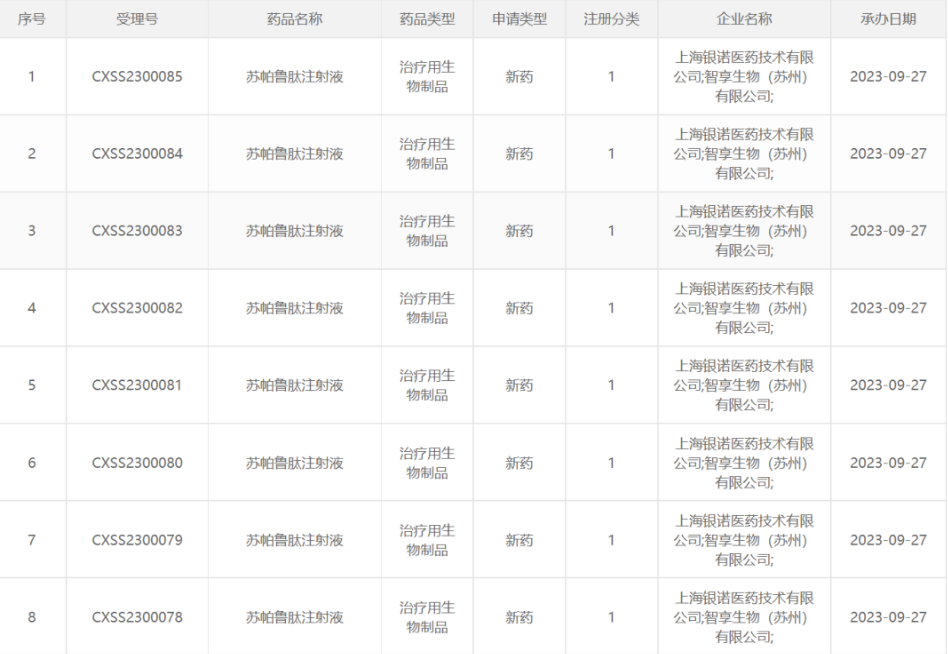The image size is (948, 654).
Task: Click 治疗用生物制品 in row CXSS2300080
Action: 427,463
